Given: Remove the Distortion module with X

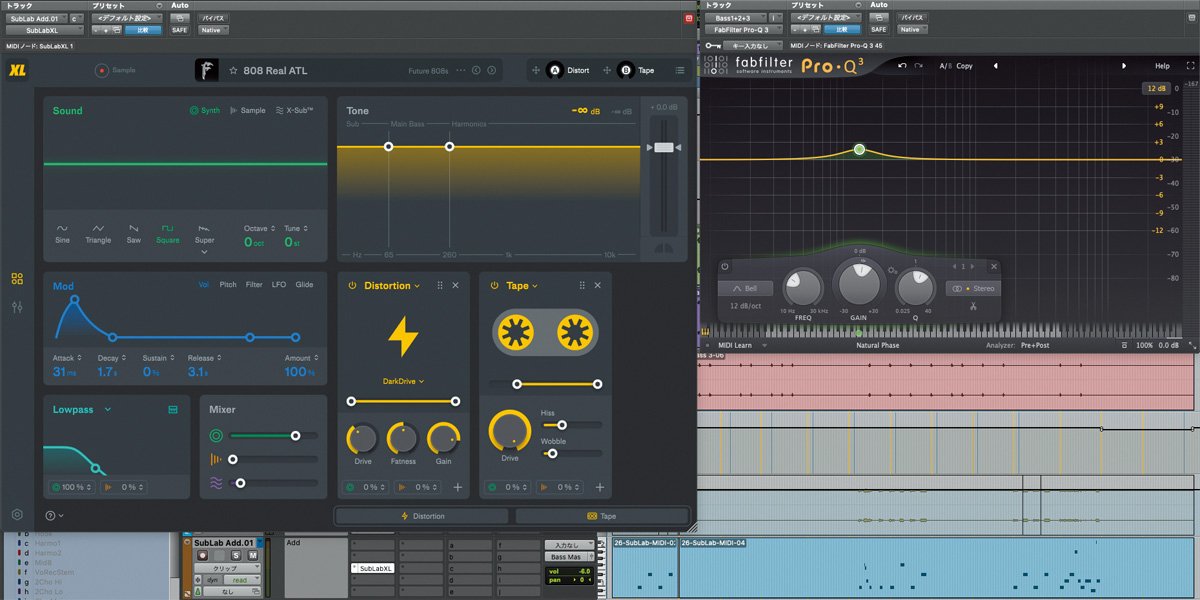Looking at the screenshot, I should point(456,286).
